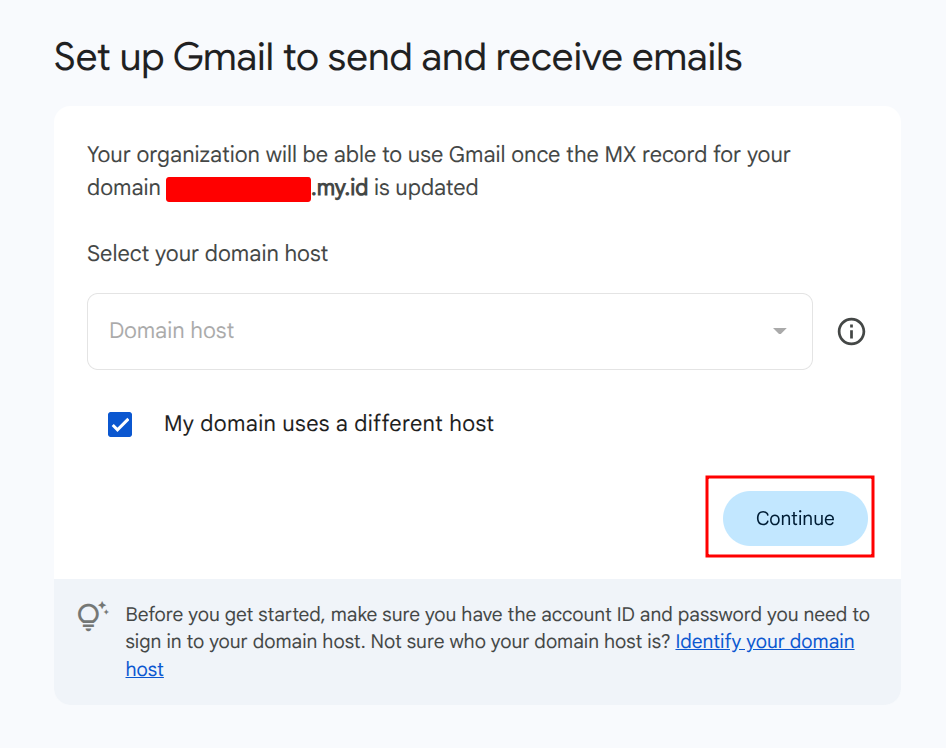Click the "Select your domain host" label
946x748 pixels.
(207, 254)
